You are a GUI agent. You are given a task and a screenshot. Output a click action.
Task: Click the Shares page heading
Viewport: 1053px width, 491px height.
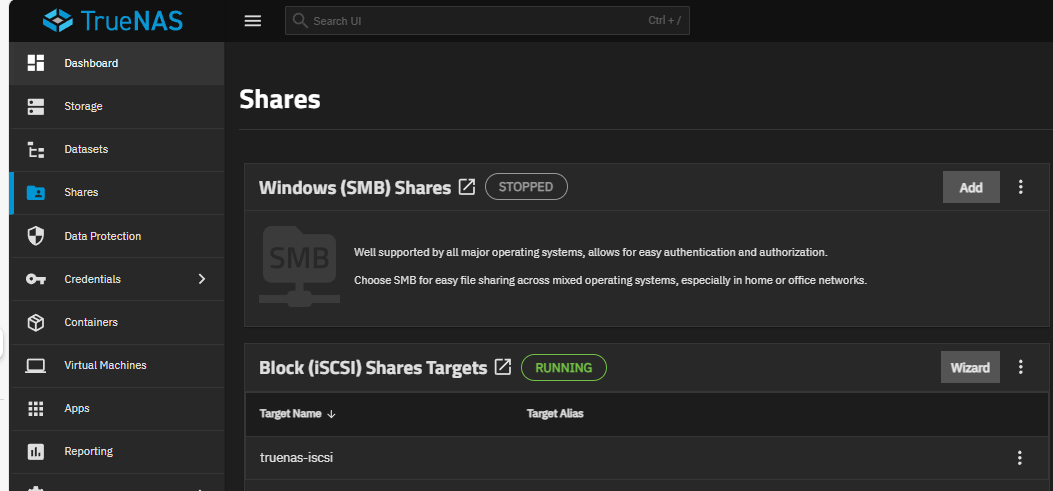pos(280,99)
